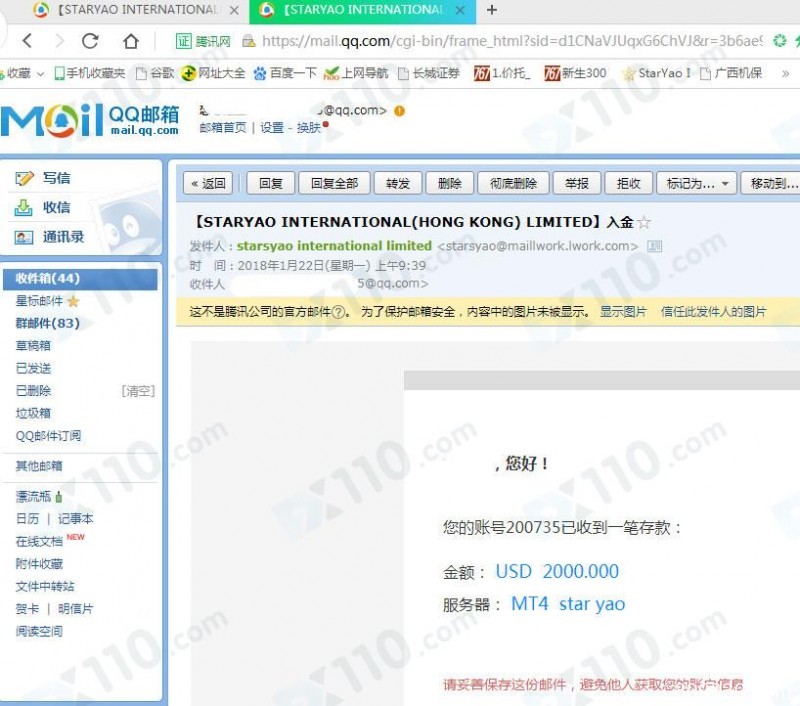The width and height of the screenshot is (800, 706).
Task: Click the « 返回 back button
Action: 208,184
